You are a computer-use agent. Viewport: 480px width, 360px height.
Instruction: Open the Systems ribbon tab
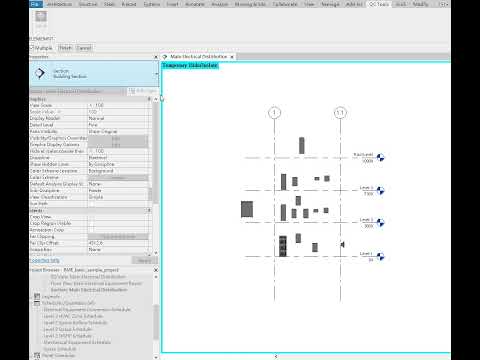pos(152,4)
